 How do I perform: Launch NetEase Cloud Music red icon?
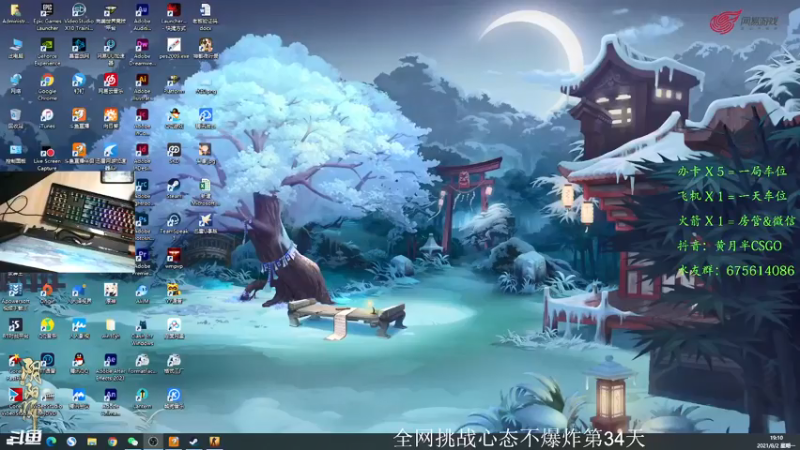[x=110, y=84]
